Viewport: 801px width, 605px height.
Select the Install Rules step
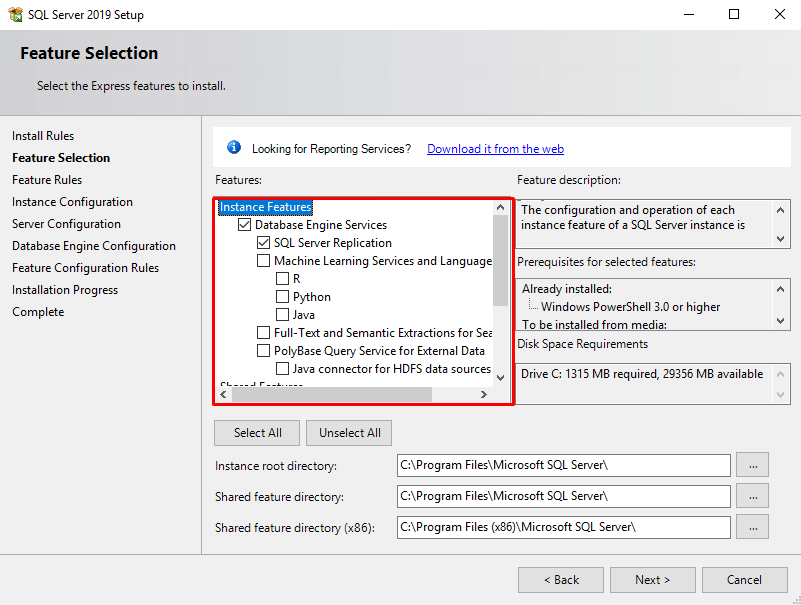[43, 136]
